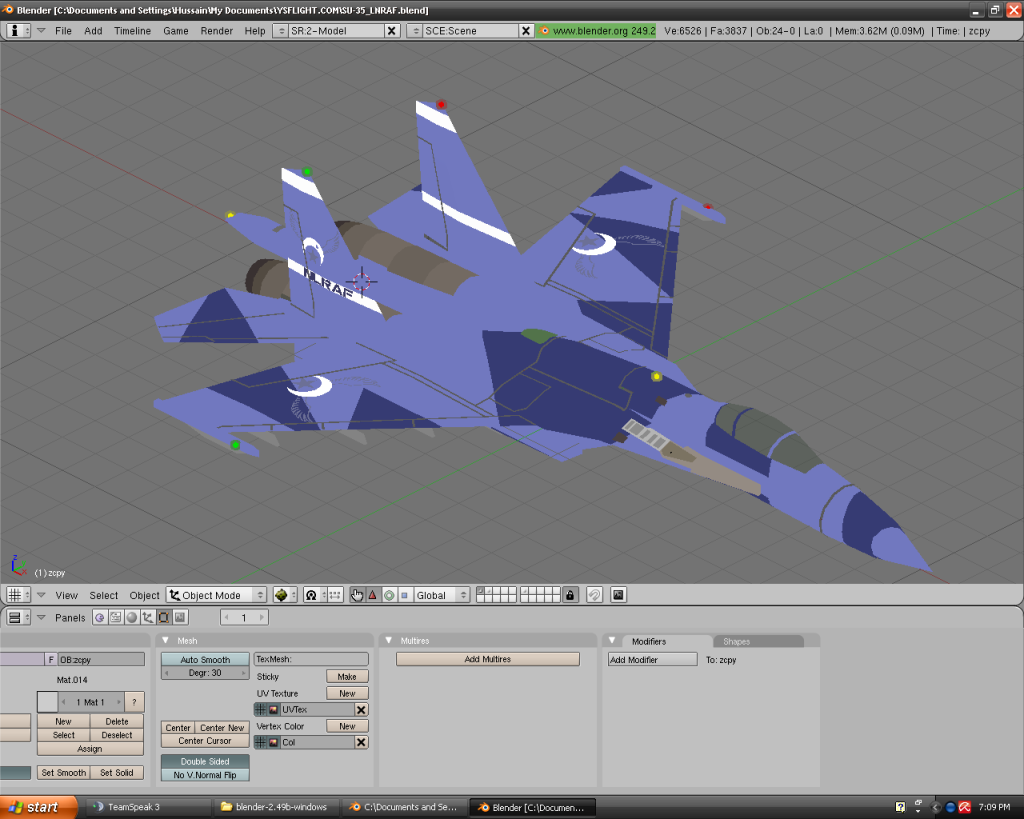
Task: Click New next to Vertex Color
Action: pyautogui.click(x=347, y=726)
